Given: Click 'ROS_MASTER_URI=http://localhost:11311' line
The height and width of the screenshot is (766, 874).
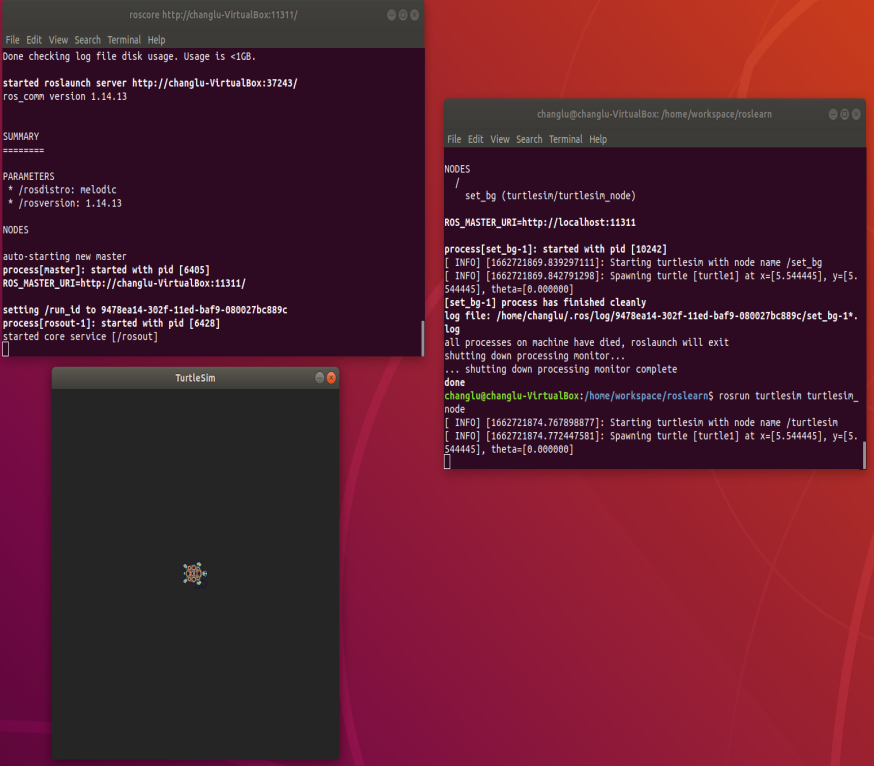Looking at the screenshot, I should (540, 222).
